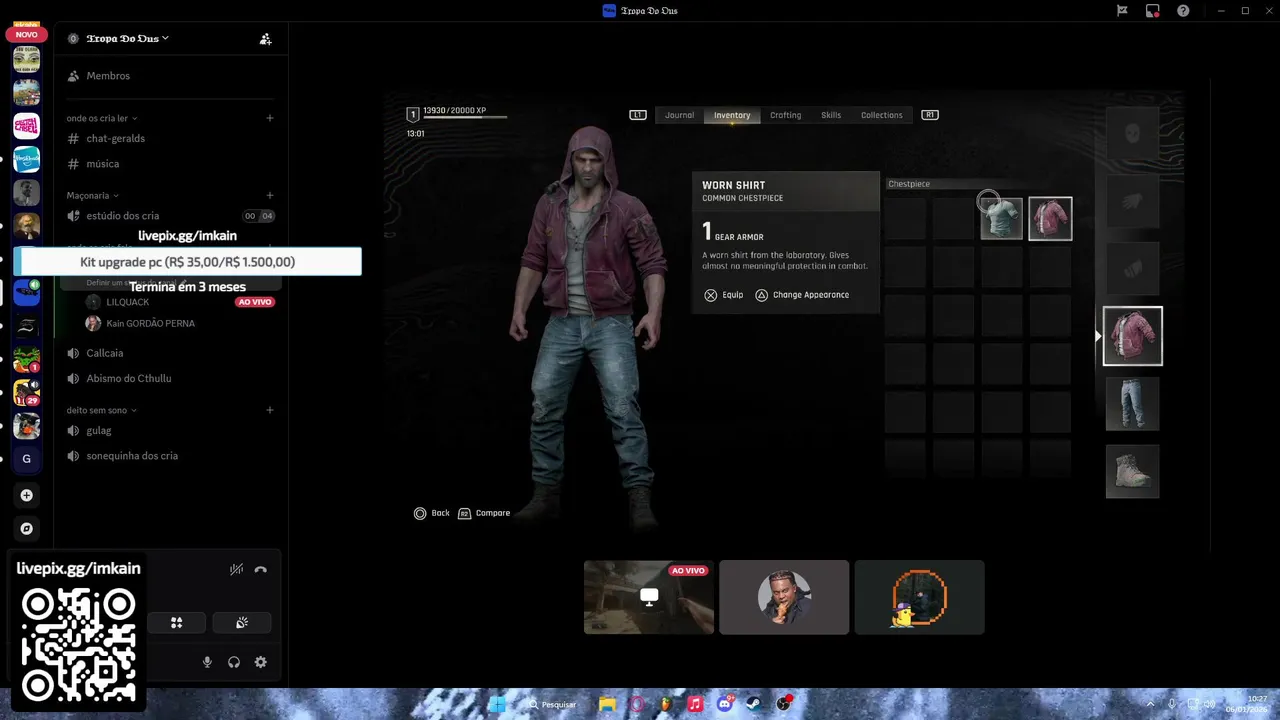Join the estúdio dos cria voice channel

pos(122,216)
